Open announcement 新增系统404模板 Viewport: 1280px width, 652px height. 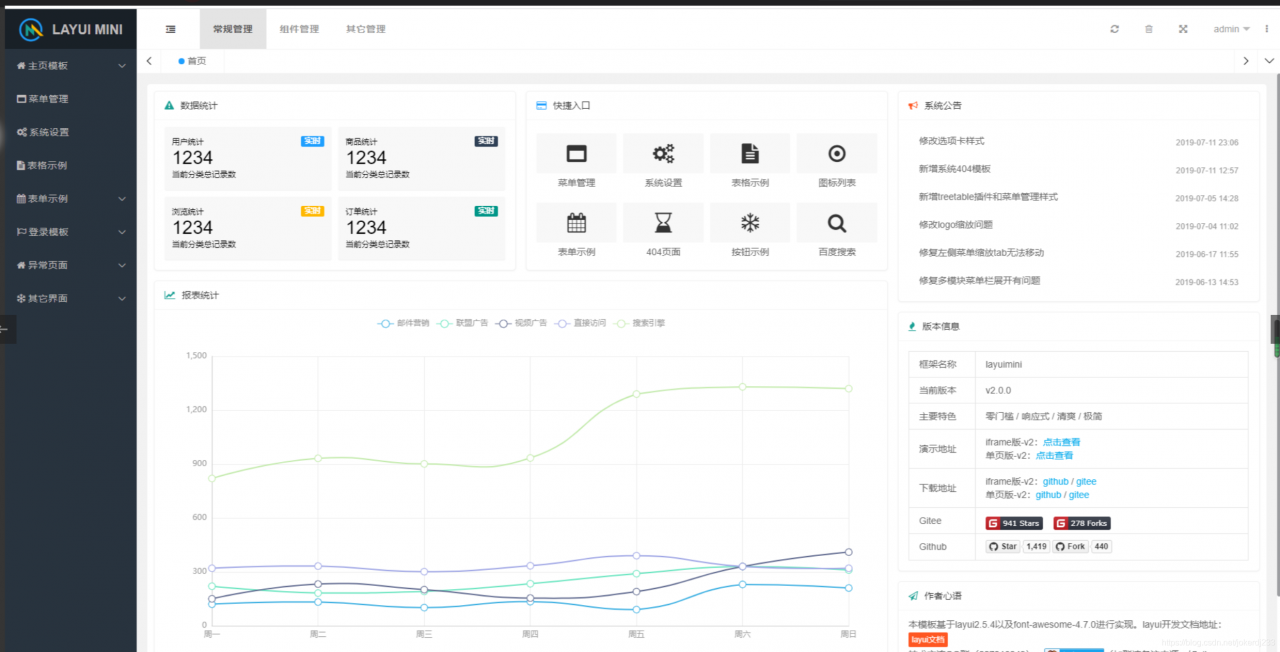pyautogui.click(x=955, y=169)
